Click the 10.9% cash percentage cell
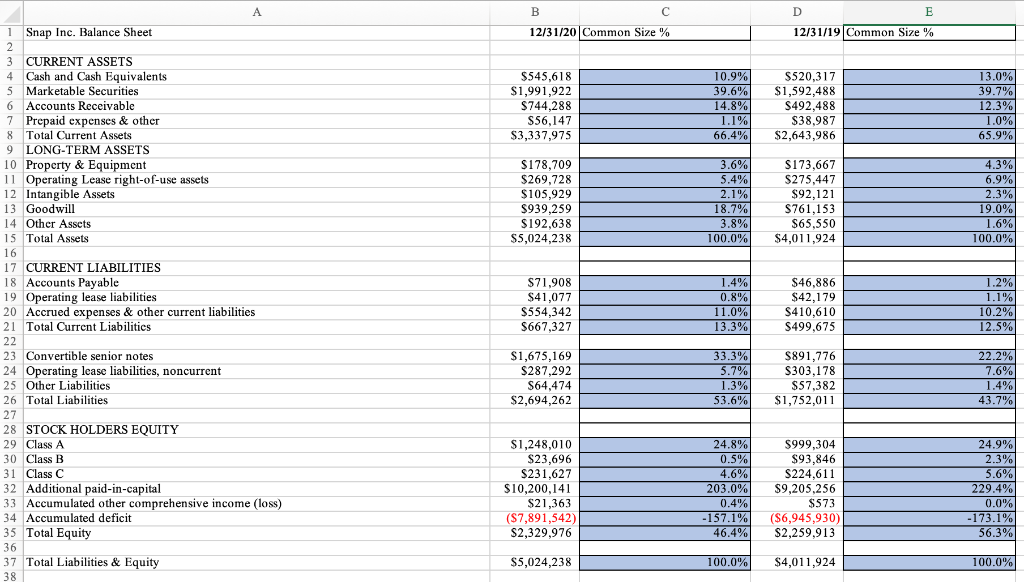1024x582 pixels. point(665,76)
